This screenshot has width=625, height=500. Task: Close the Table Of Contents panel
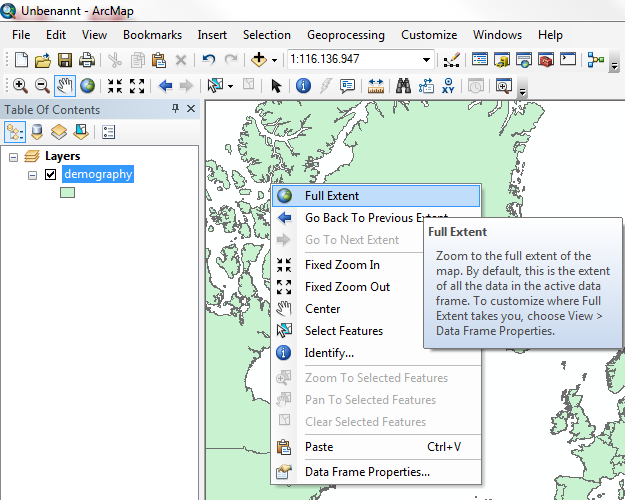191,108
